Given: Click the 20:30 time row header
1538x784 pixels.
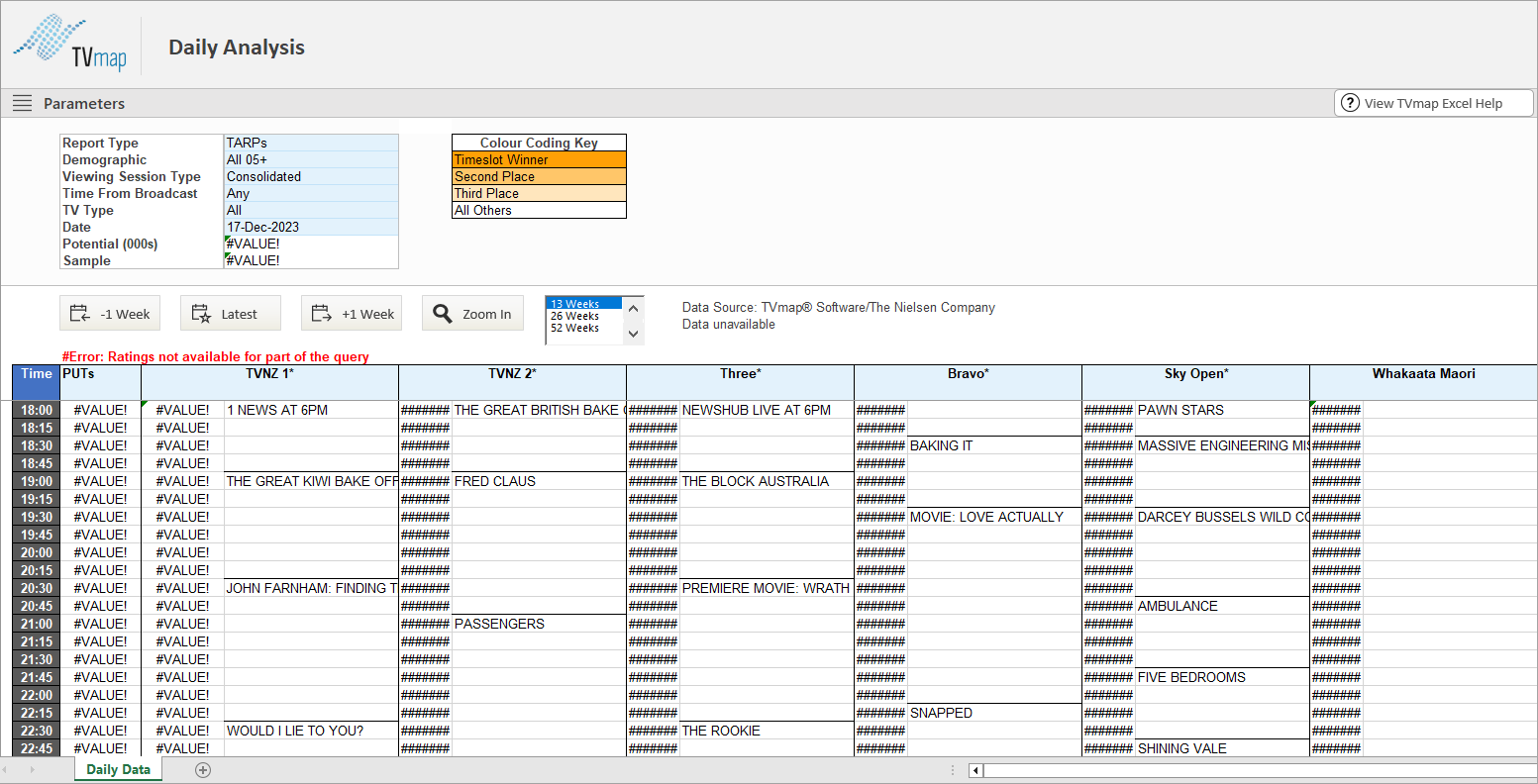Looking at the screenshot, I should coord(36,588).
